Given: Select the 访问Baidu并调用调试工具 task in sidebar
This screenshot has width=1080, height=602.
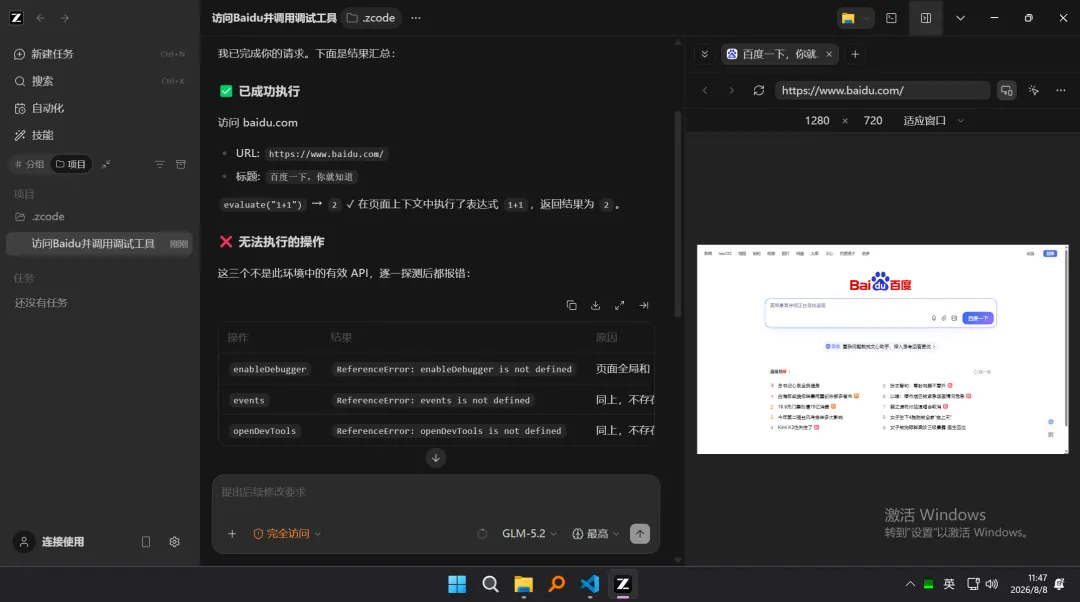Looking at the screenshot, I should point(99,244).
